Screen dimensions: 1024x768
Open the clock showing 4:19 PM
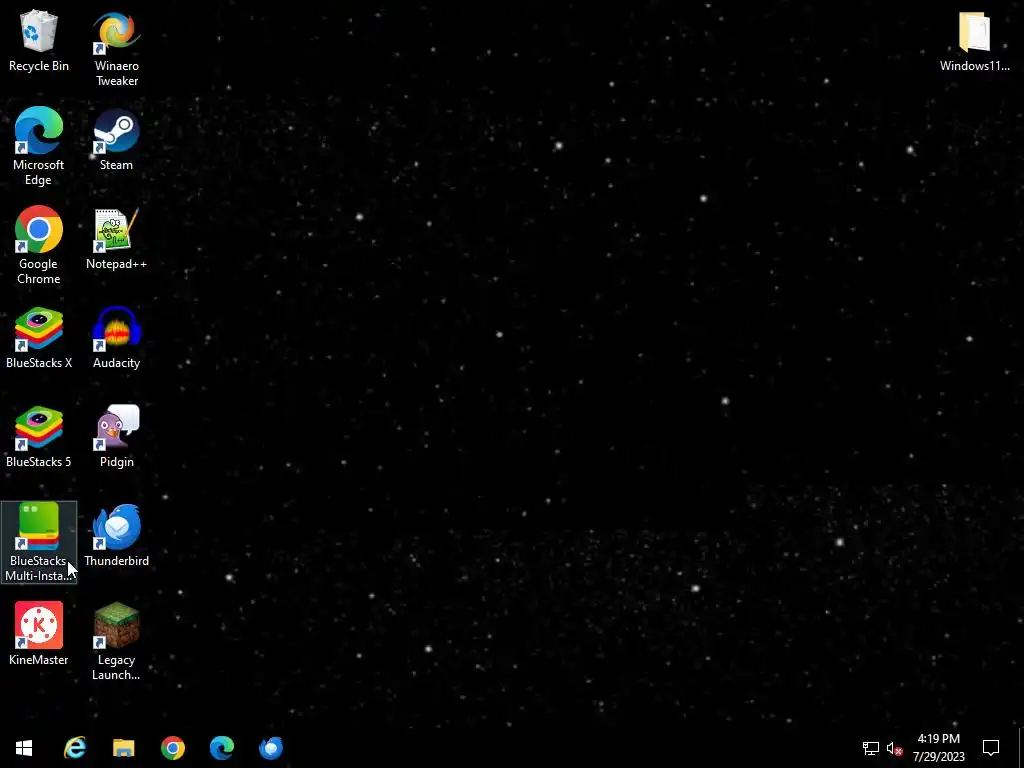tap(938, 748)
